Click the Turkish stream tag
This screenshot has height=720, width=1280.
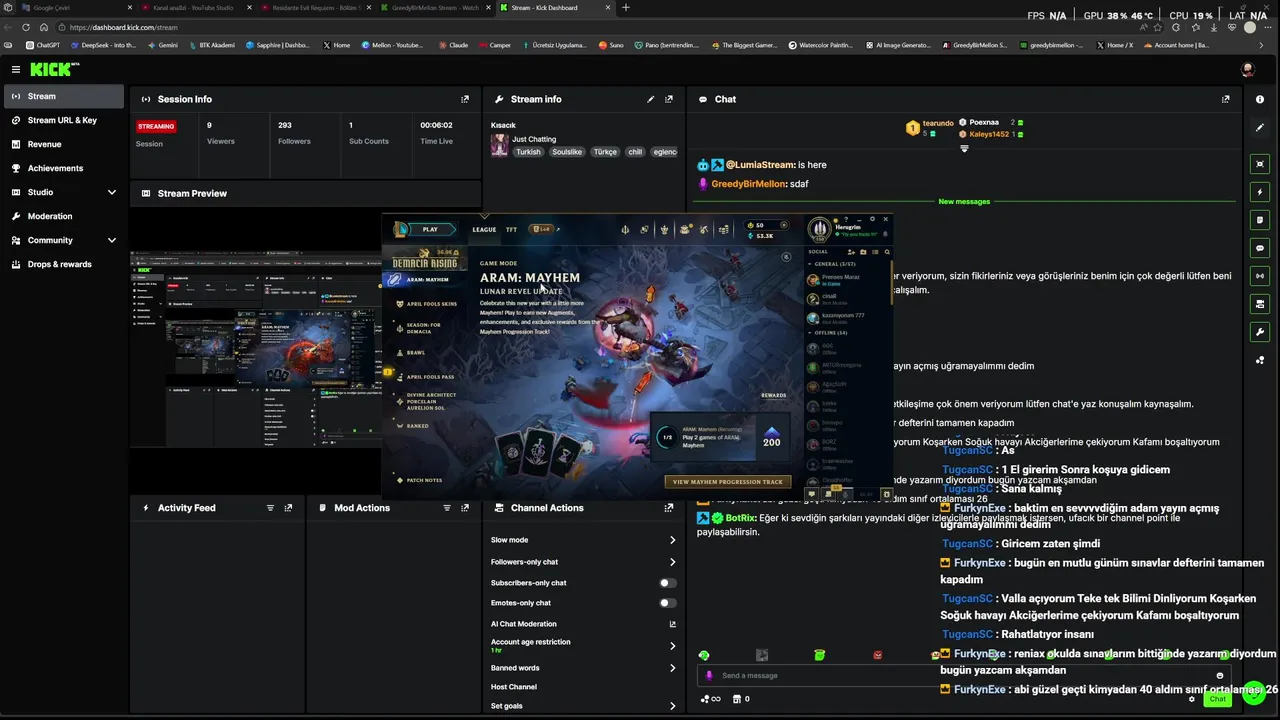coord(528,152)
